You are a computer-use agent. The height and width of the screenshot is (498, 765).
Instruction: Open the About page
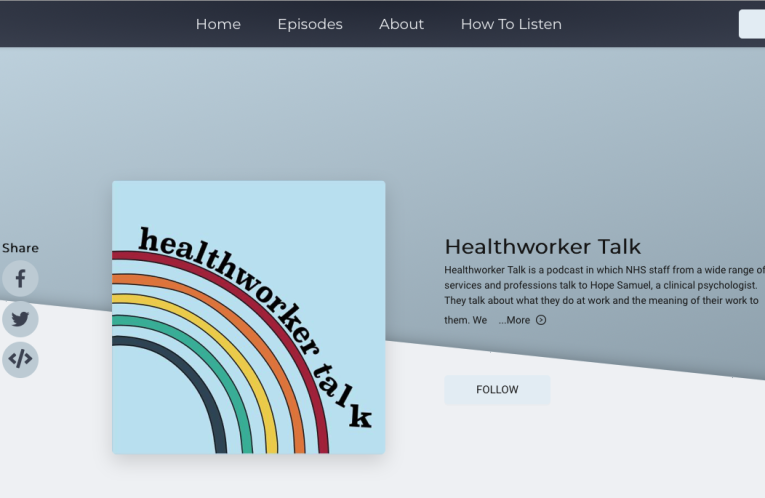click(x=402, y=24)
